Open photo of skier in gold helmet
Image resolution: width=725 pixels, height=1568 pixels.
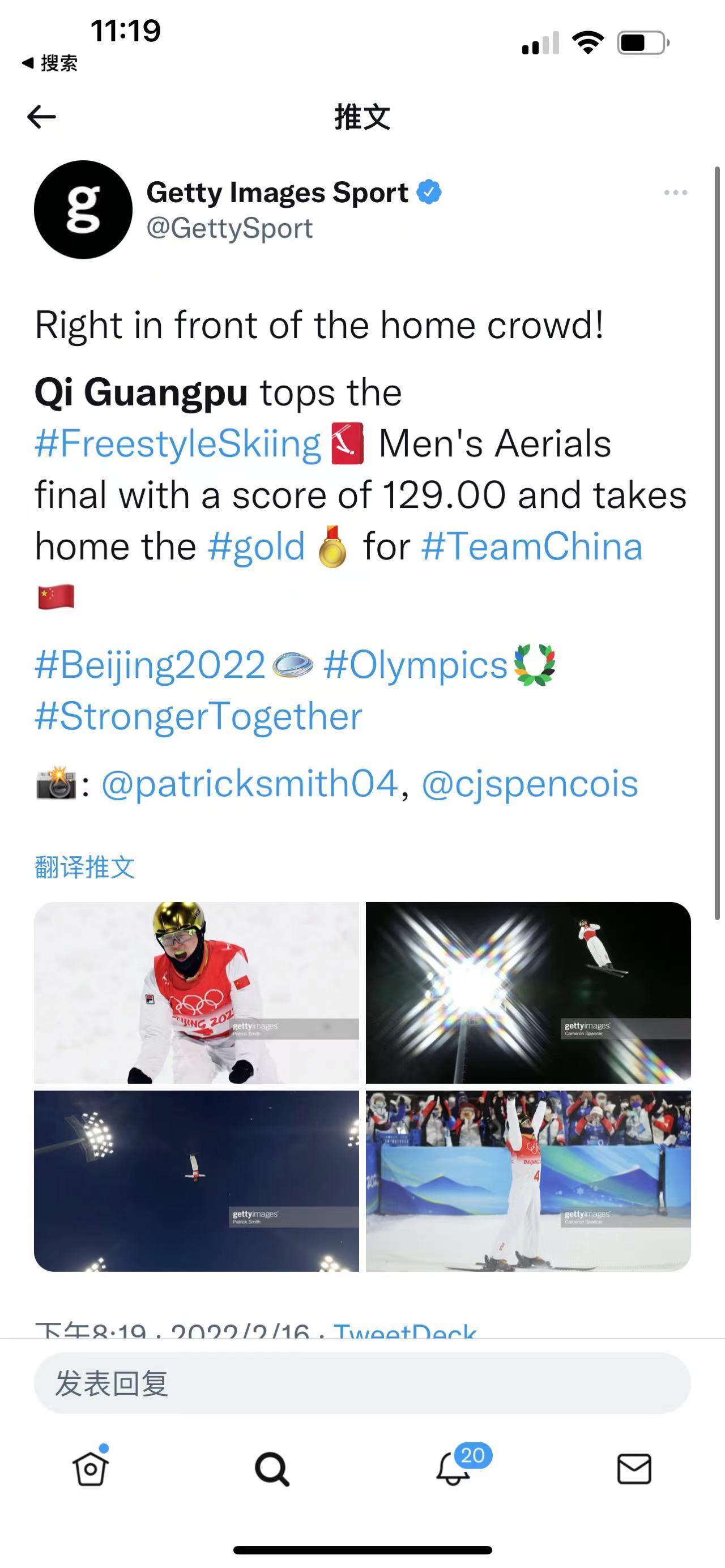pos(196,992)
